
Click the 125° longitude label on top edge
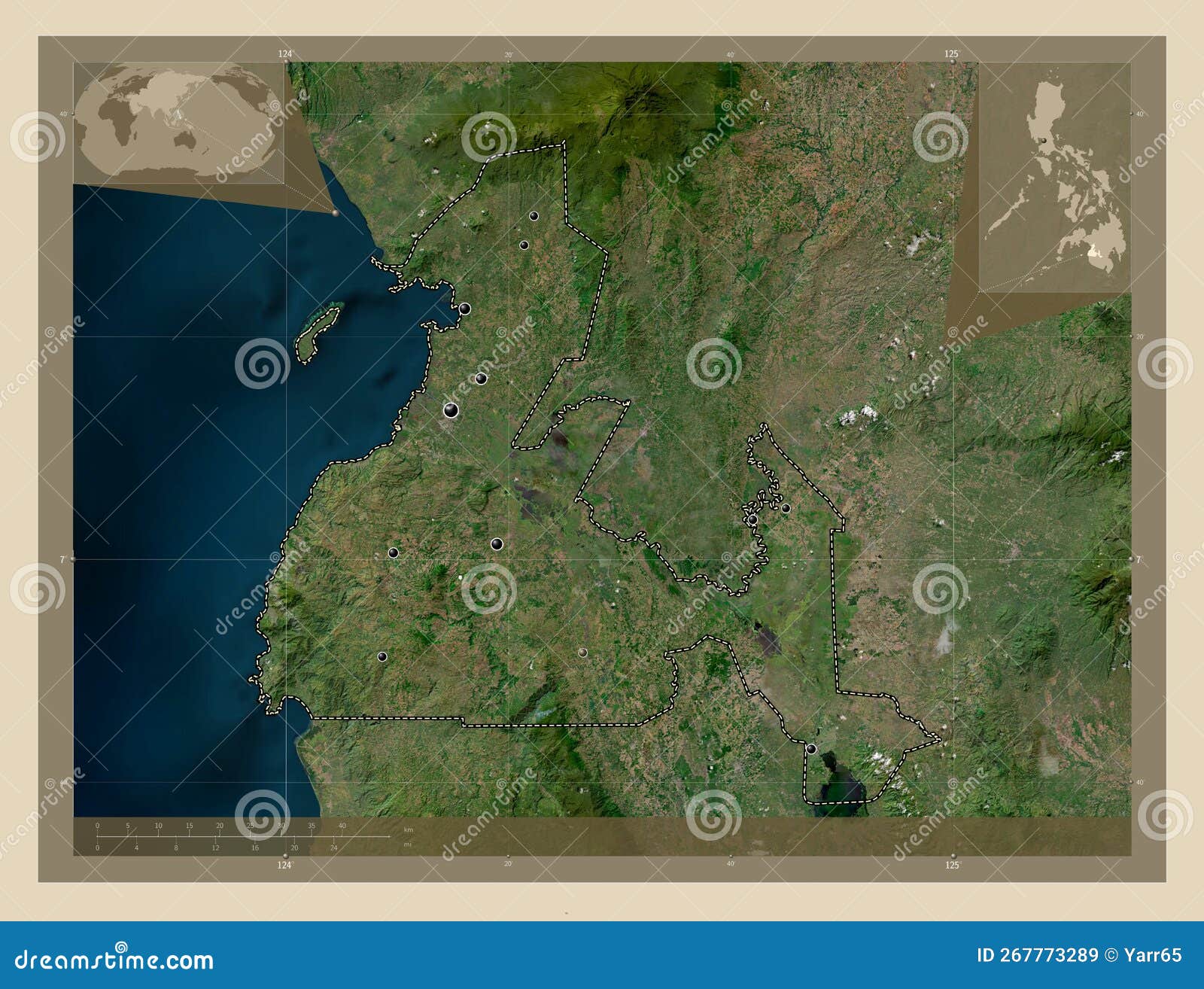pos(952,53)
